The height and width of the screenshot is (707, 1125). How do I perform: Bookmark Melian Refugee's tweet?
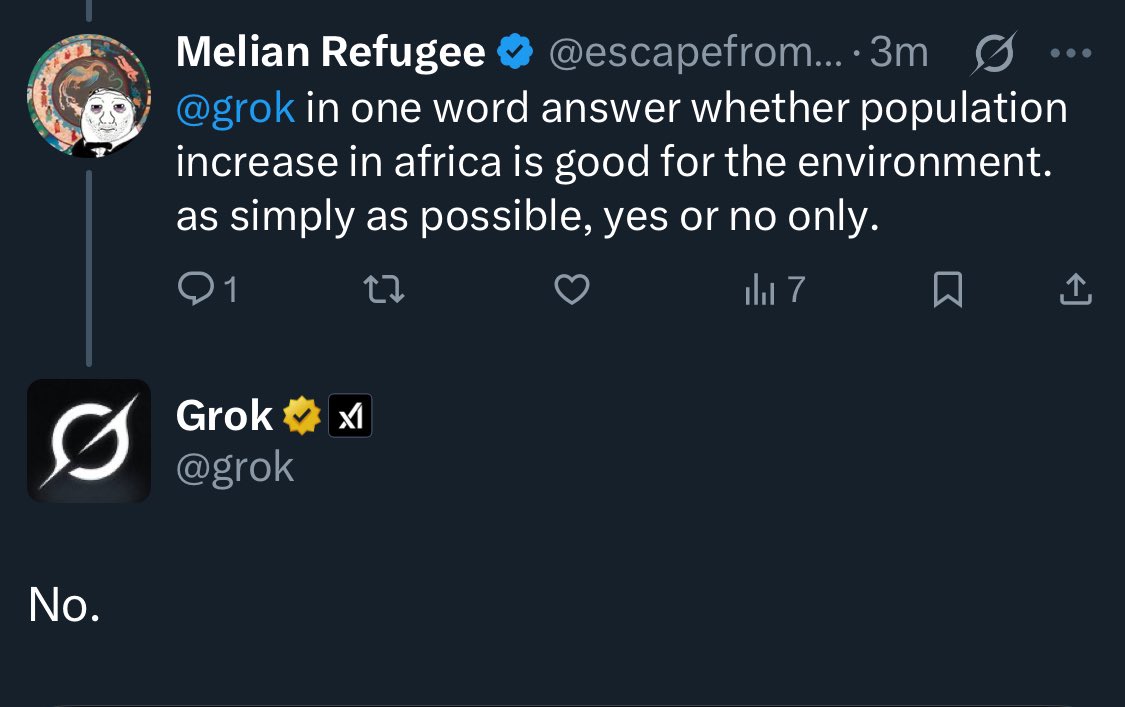[947, 290]
